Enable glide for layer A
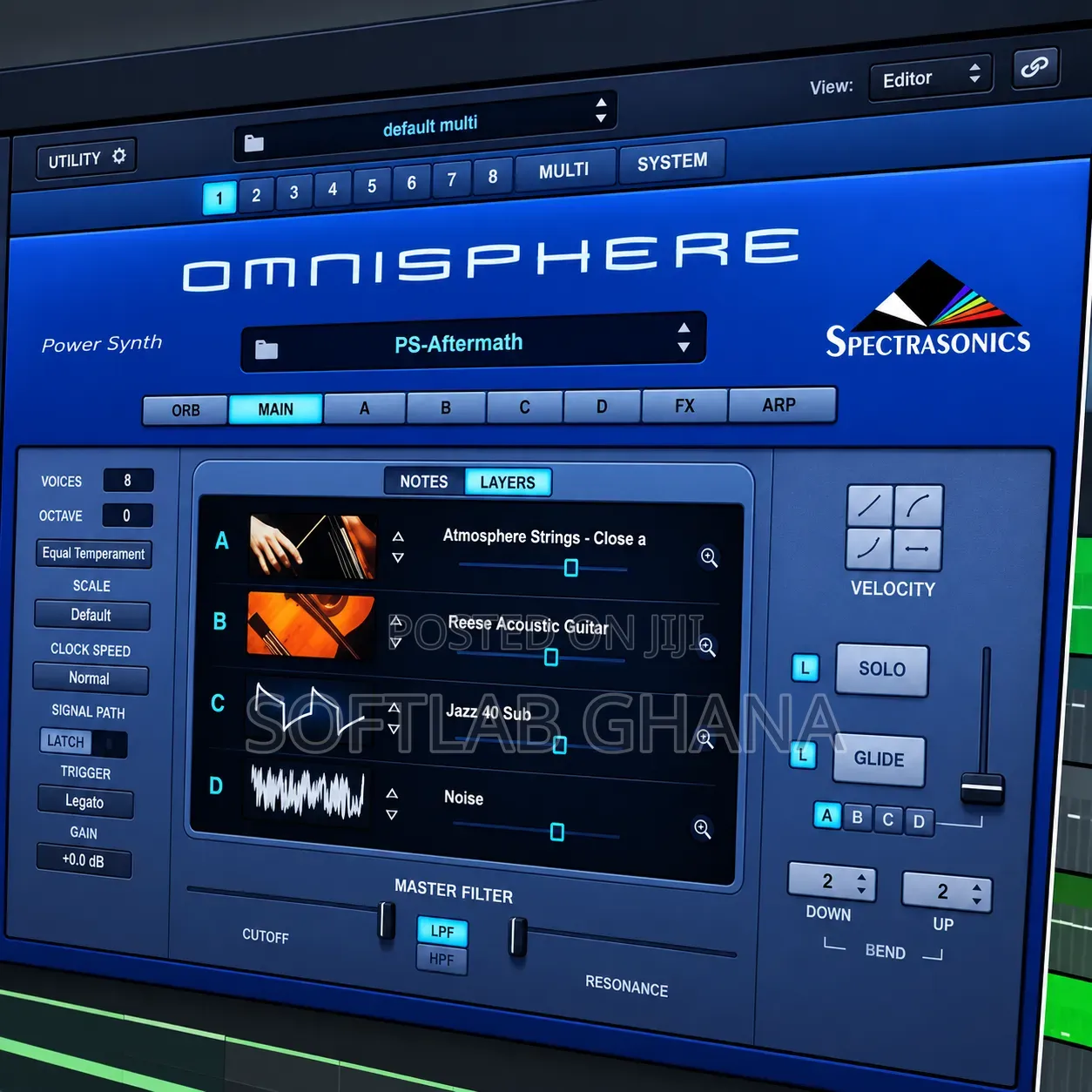 click(x=827, y=816)
